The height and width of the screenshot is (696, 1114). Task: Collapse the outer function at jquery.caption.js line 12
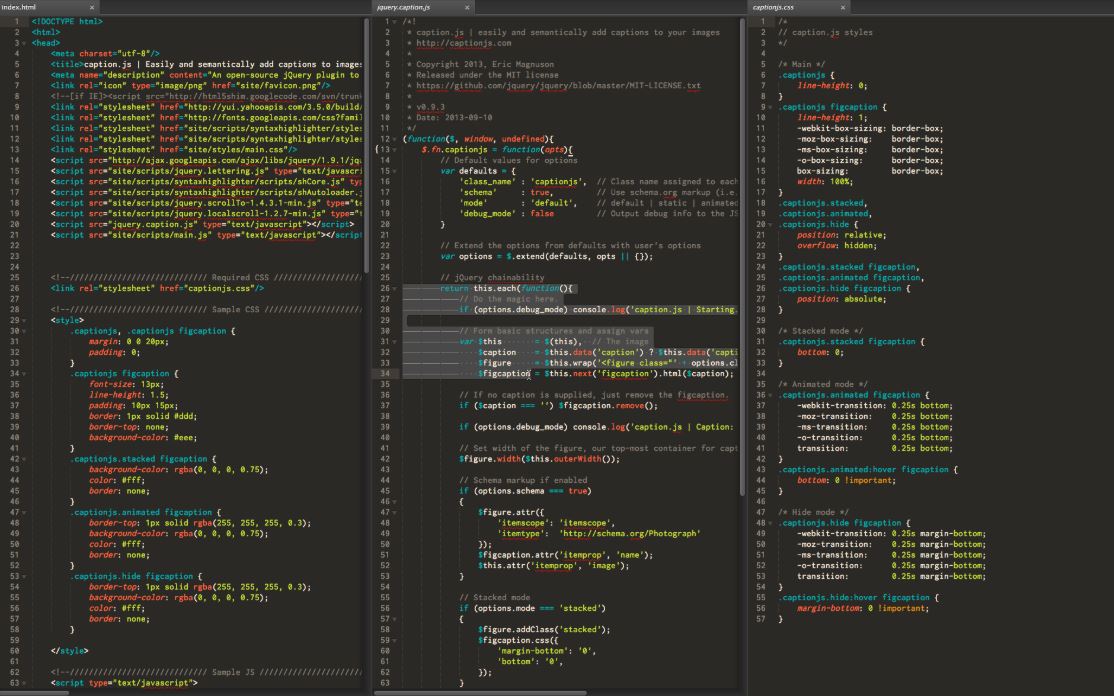click(395, 139)
